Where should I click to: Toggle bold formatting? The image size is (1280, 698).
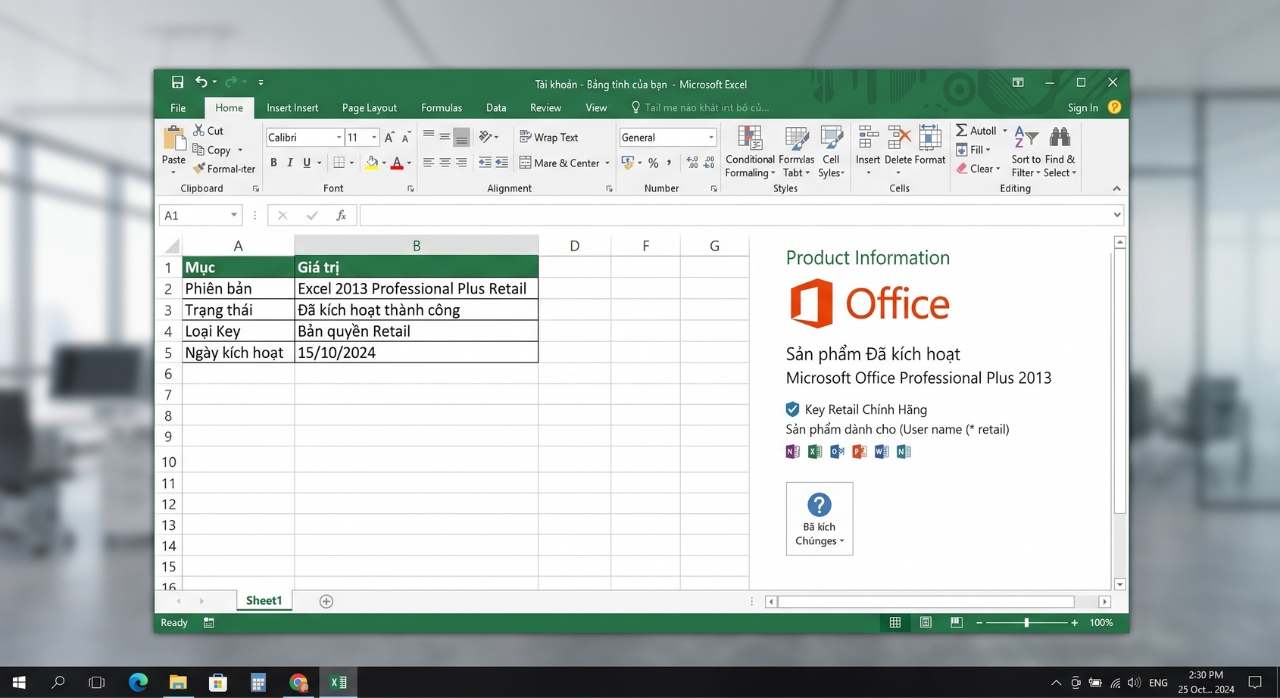tap(274, 163)
